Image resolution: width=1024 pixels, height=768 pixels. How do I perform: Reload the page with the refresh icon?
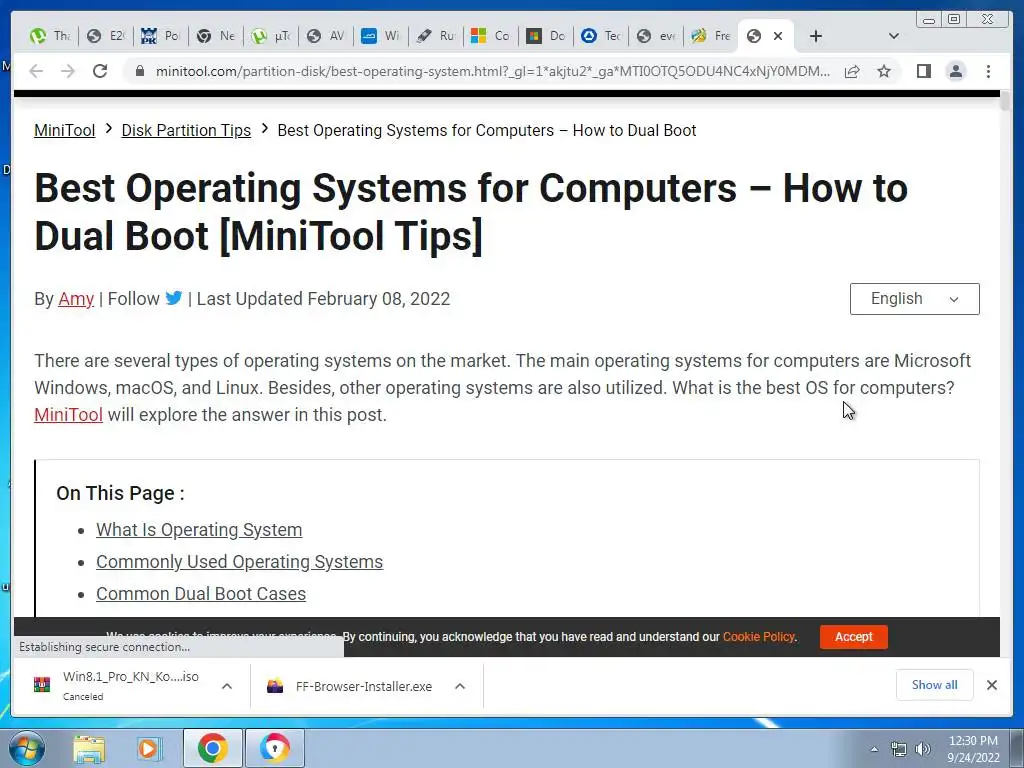(x=99, y=71)
